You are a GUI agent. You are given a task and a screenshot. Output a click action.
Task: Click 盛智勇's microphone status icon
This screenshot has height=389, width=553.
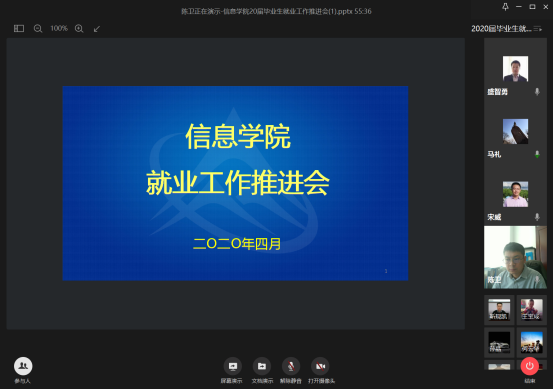pos(537,92)
